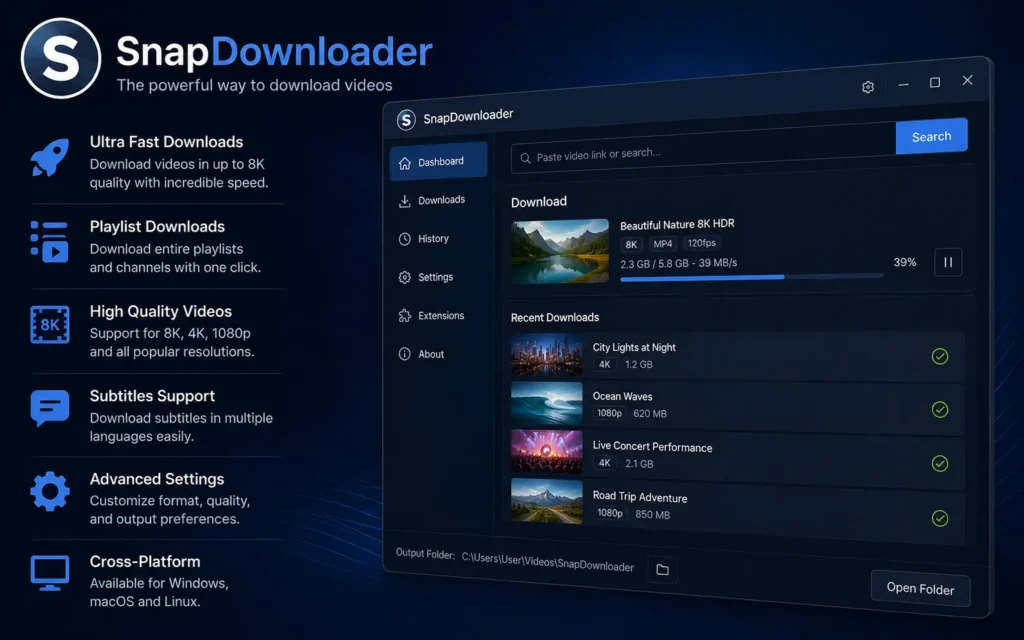Image resolution: width=1024 pixels, height=640 pixels.
Task: Open the Dashboard sidebar item
Action: tap(438, 161)
